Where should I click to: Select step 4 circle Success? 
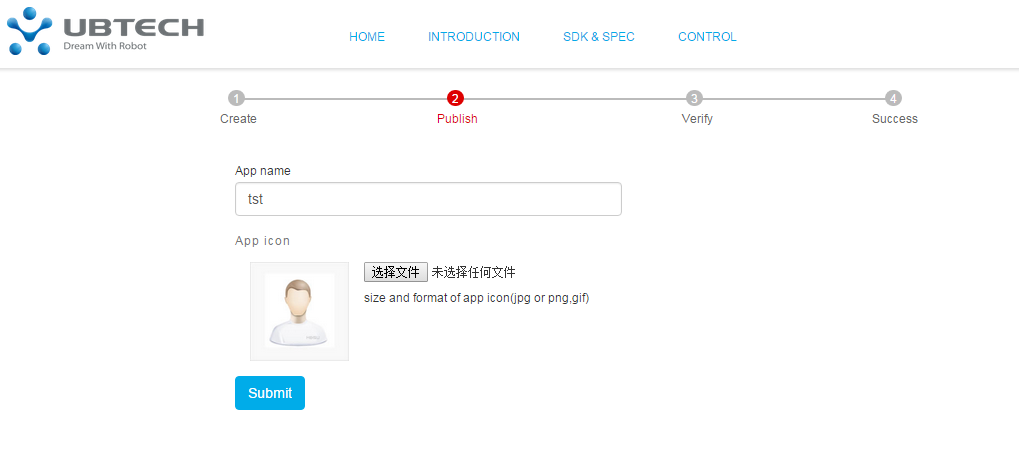[x=894, y=99]
